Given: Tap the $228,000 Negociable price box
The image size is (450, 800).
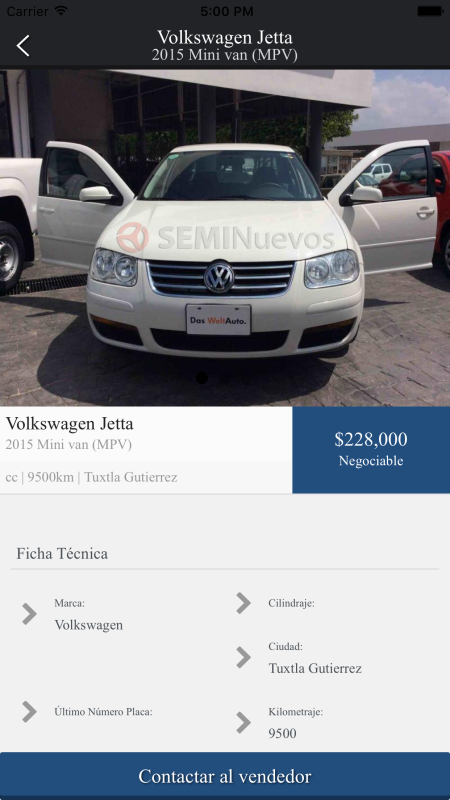Looking at the screenshot, I should pos(371,449).
